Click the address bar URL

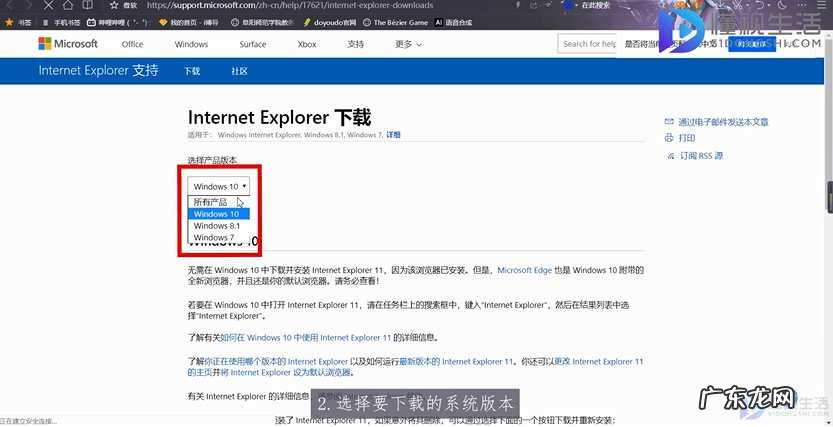coord(290,5)
